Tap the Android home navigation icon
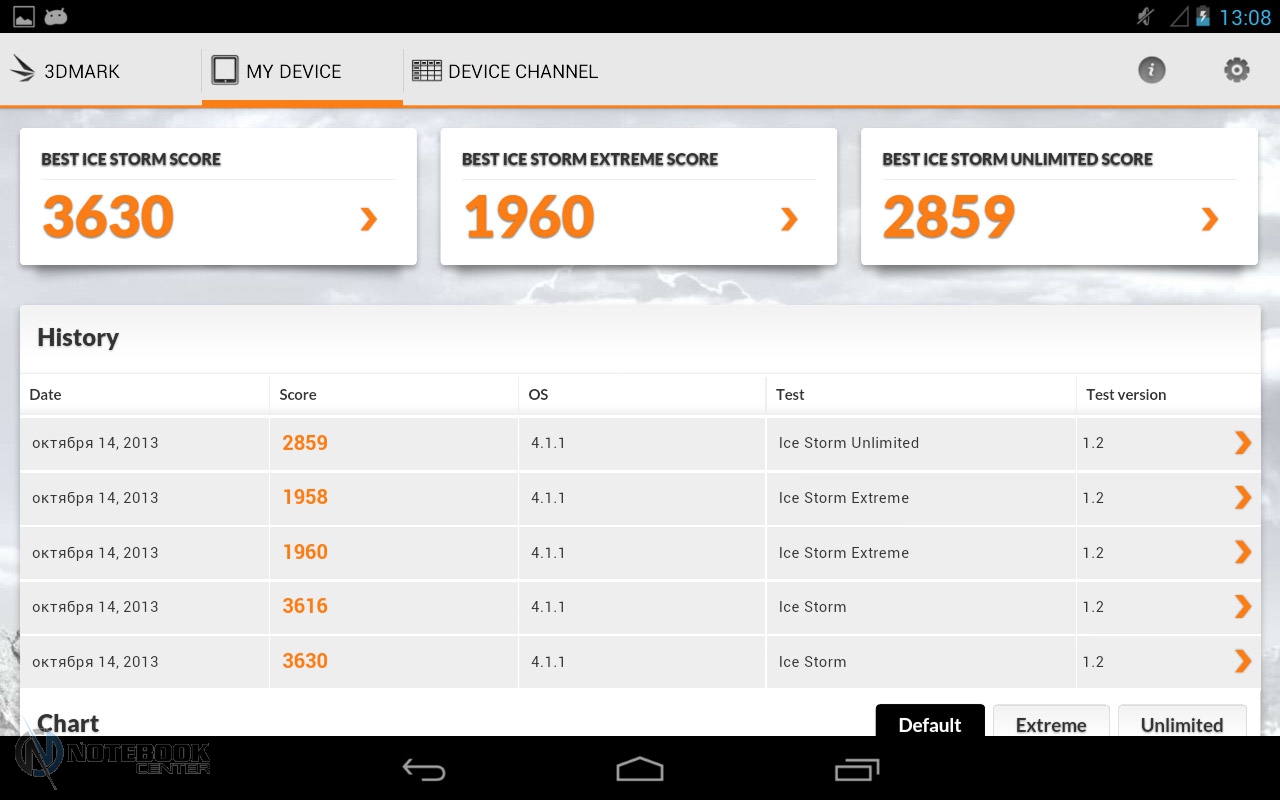This screenshot has height=800, width=1280. tap(640, 769)
